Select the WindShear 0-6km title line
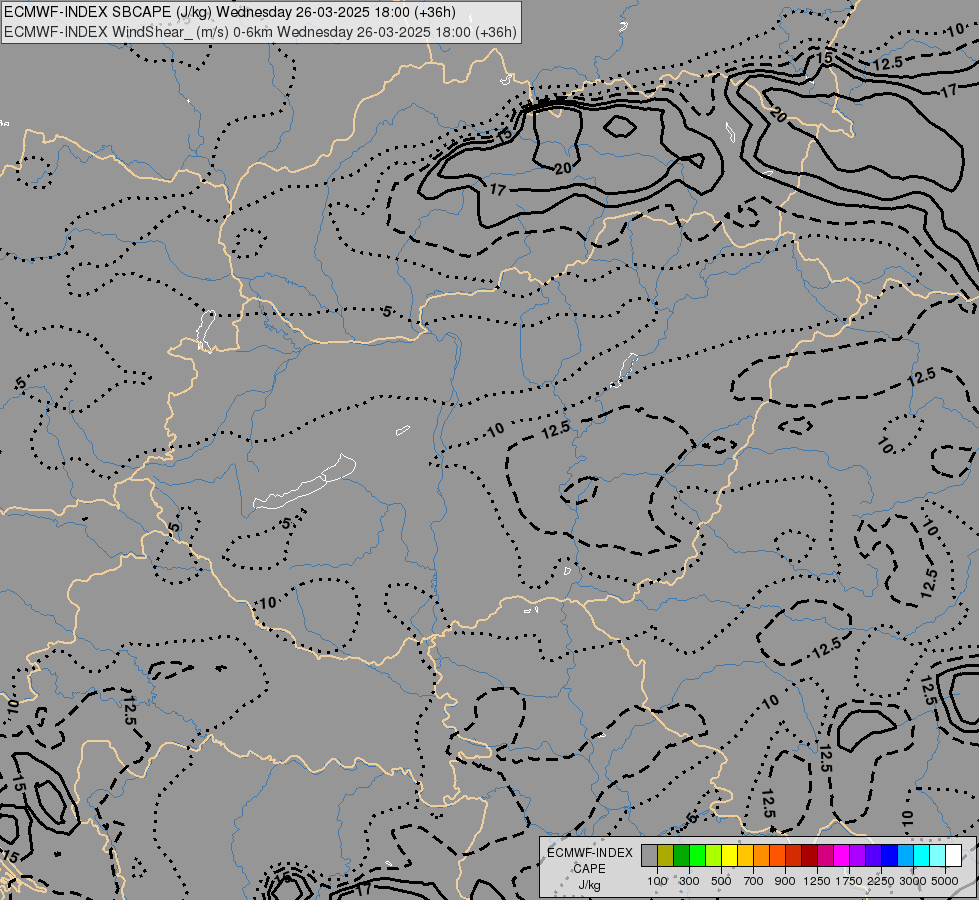This screenshot has width=979, height=900. point(260,31)
